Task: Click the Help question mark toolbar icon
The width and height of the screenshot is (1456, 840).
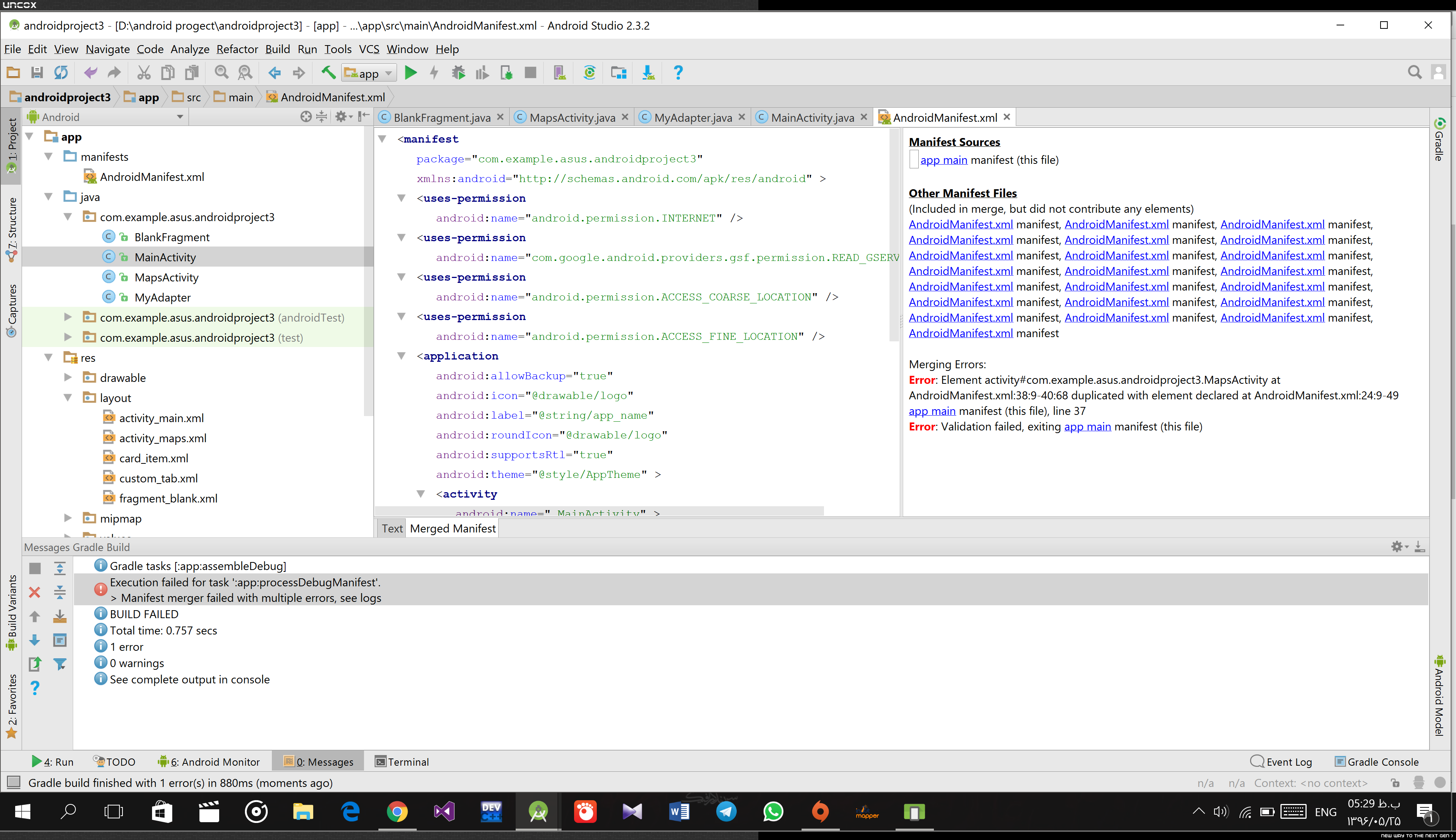Action: 678,73
